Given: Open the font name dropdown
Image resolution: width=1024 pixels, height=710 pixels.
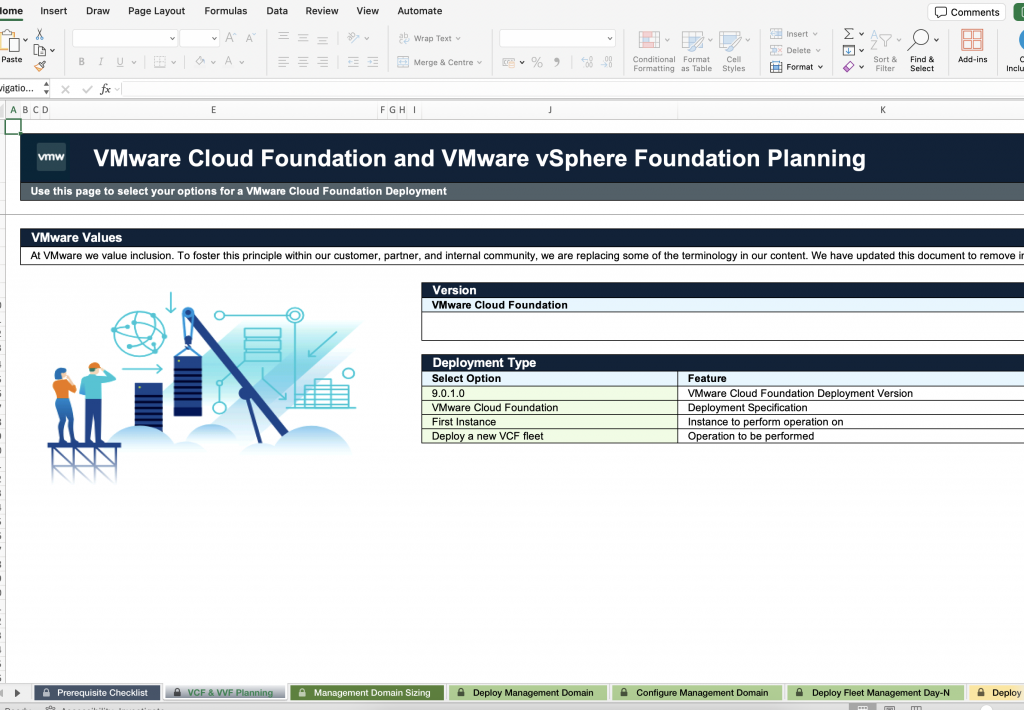Looking at the screenshot, I should (x=171, y=38).
